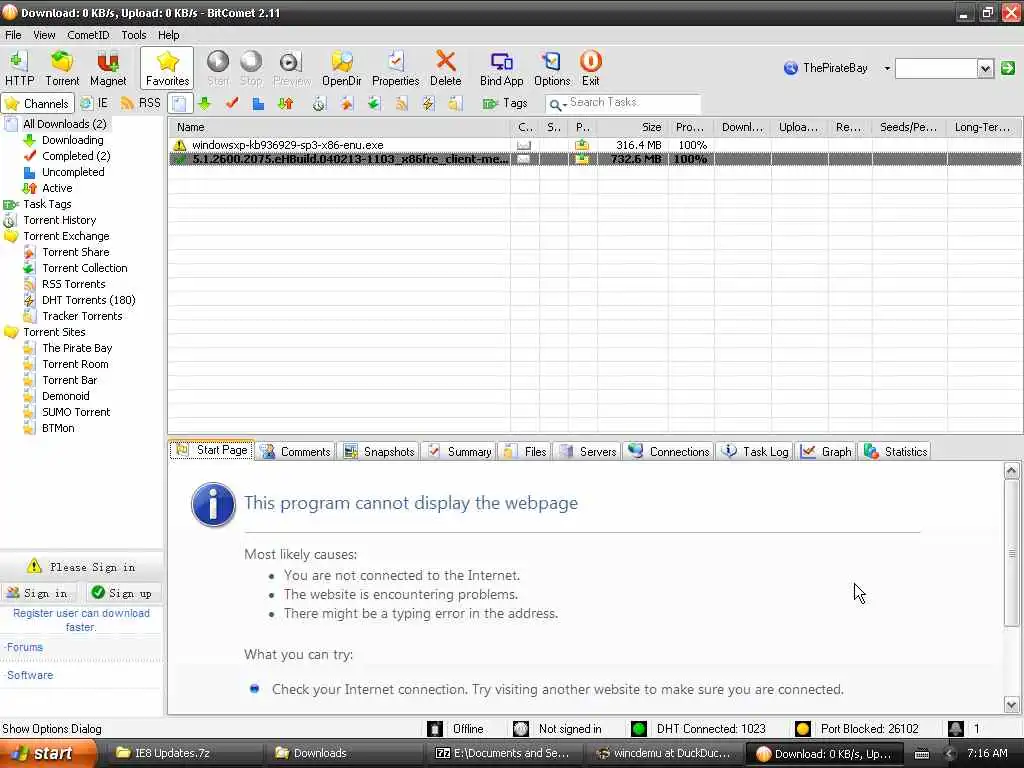The height and width of the screenshot is (768, 1024).
Task: Add a Magnet link
Action: (x=108, y=69)
